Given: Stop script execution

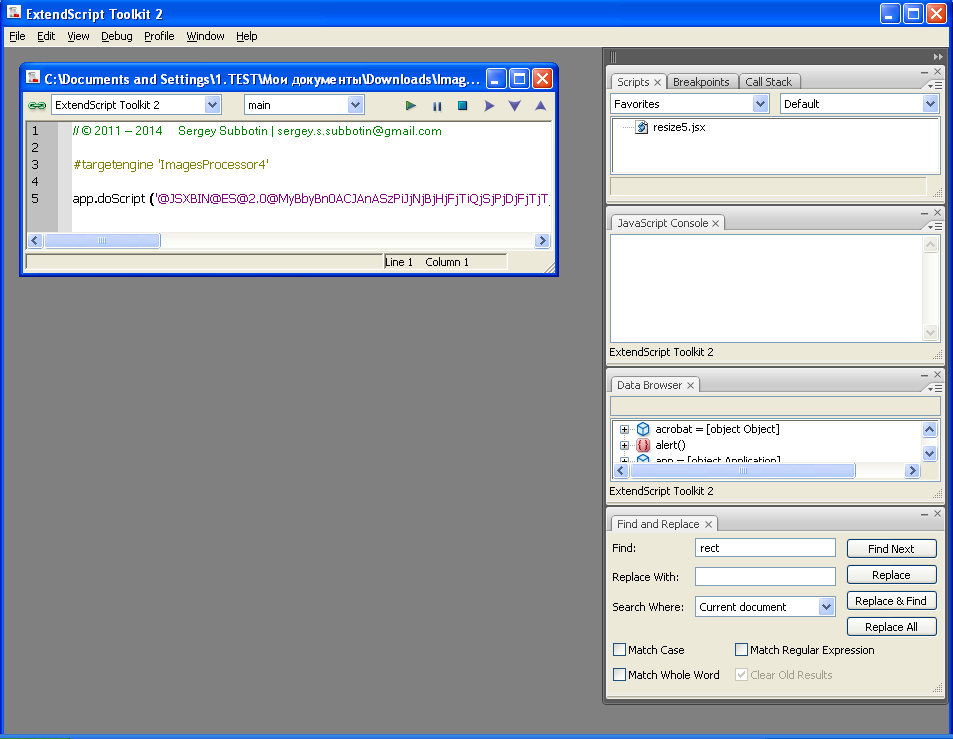Looking at the screenshot, I should tap(463, 106).
